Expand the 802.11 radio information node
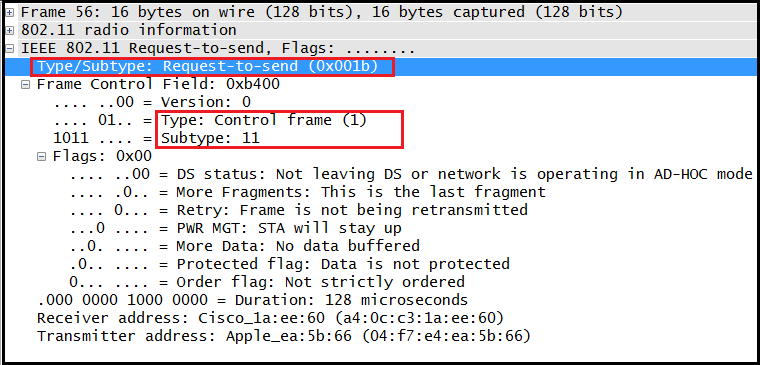Screen dimensions: 760x365 tap(10, 31)
